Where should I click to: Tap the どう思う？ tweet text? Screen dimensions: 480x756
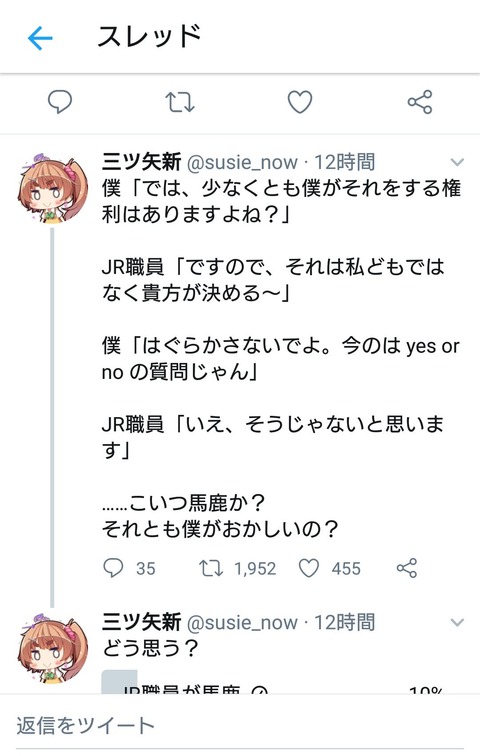(x=150, y=648)
